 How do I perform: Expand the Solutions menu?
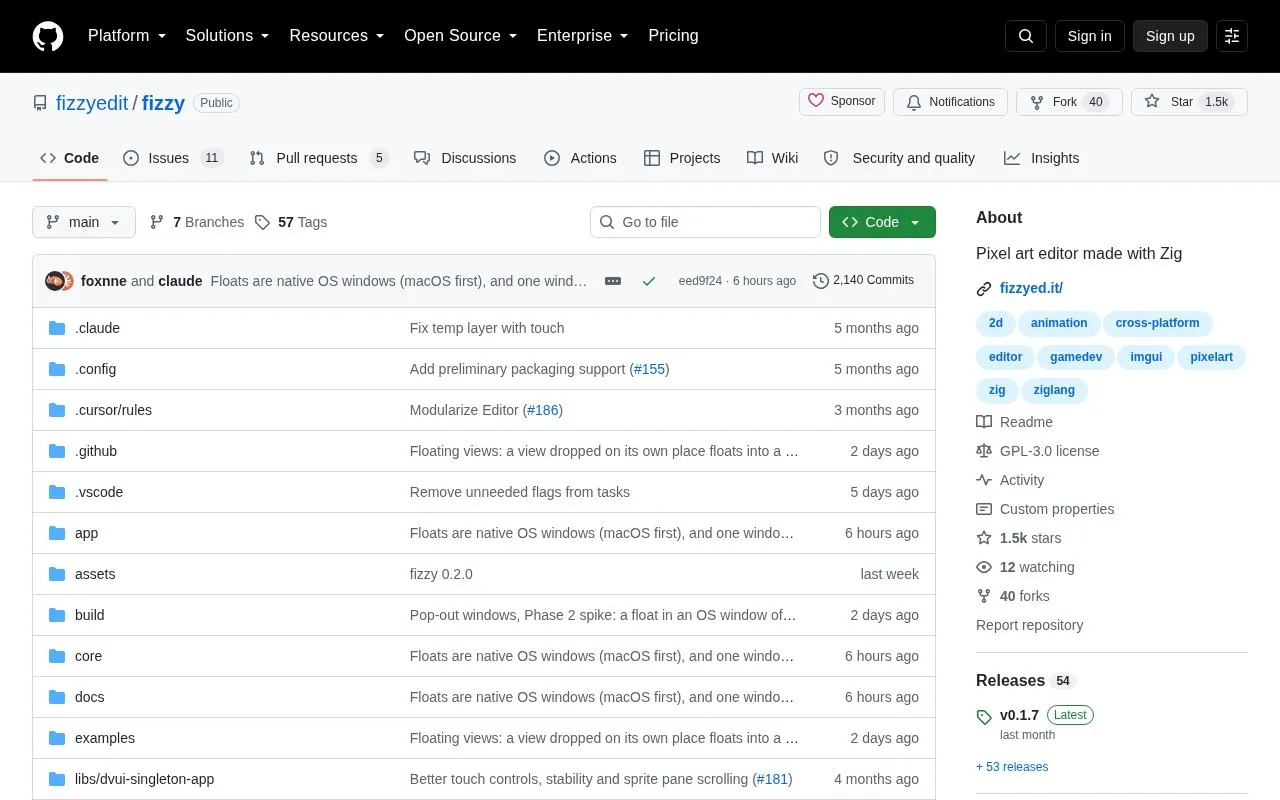[228, 36]
